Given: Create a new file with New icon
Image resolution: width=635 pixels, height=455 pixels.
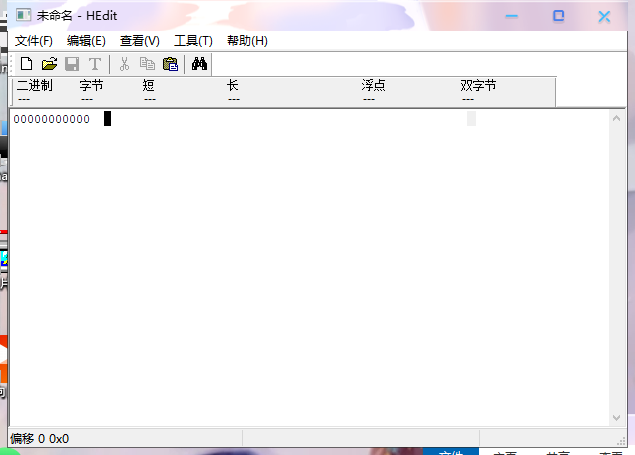Looking at the screenshot, I should click(x=27, y=64).
